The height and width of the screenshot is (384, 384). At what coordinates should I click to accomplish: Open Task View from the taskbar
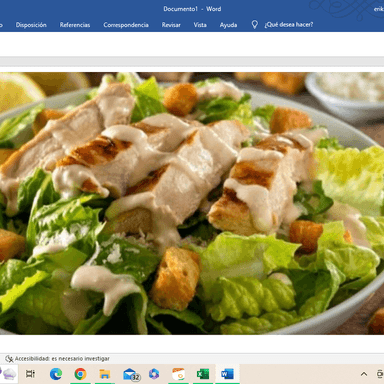(x=30, y=374)
